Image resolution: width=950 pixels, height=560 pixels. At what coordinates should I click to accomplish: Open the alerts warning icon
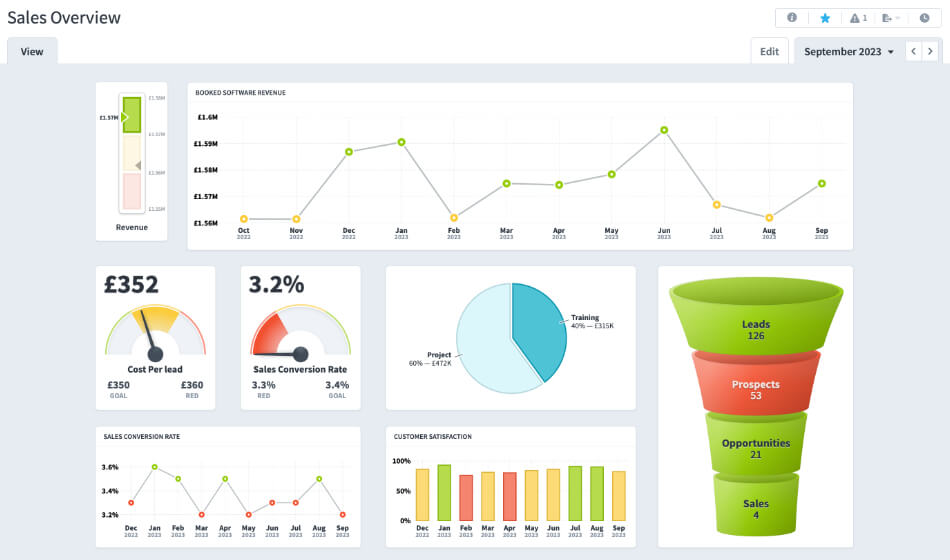[857, 18]
